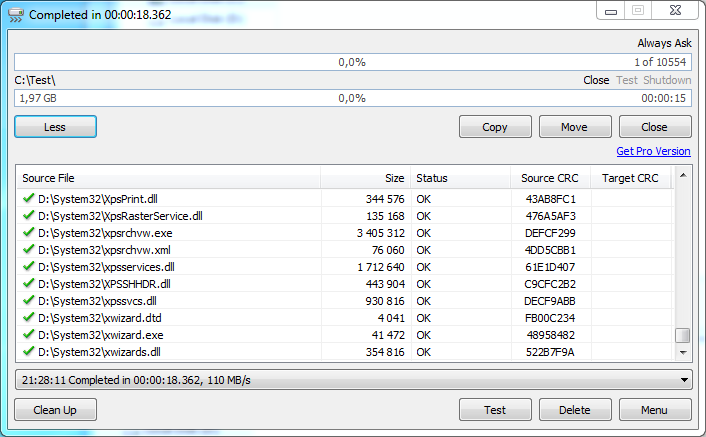Screen dimensions: 706x437
Task: Select row D:\System32\xpsrchvw.xml
Action: [345, 250]
